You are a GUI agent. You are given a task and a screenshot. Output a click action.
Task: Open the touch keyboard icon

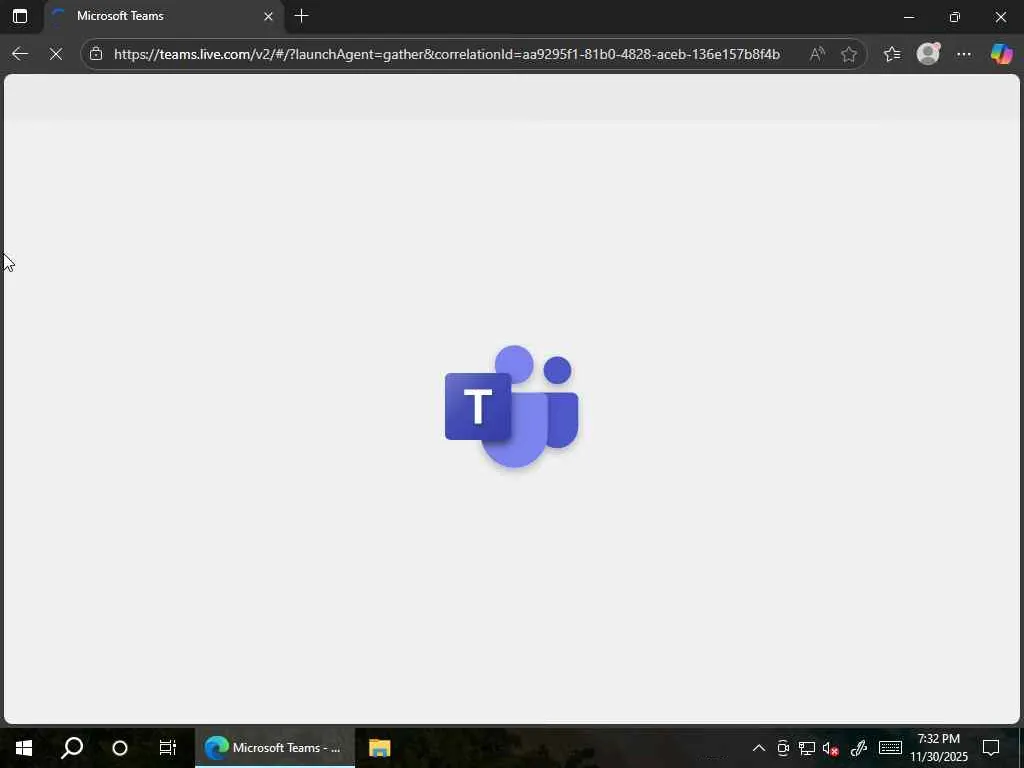890,748
